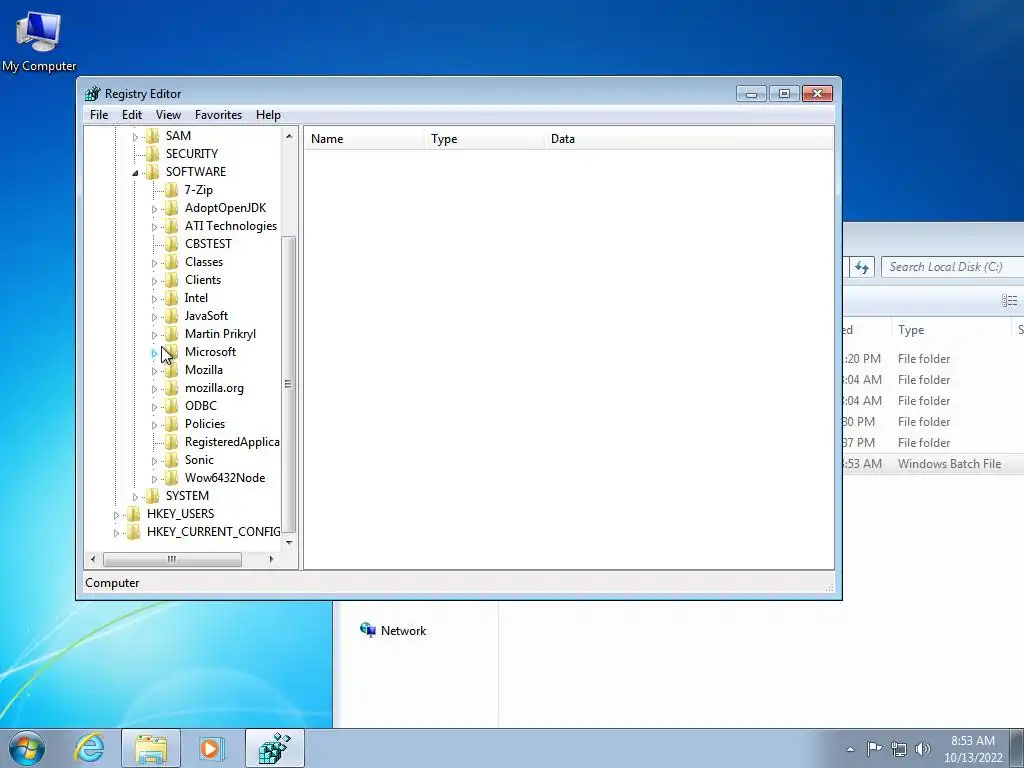Show hidden tray icons arrow
Screen dimensions: 1024x768
click(x=850, y=749)
